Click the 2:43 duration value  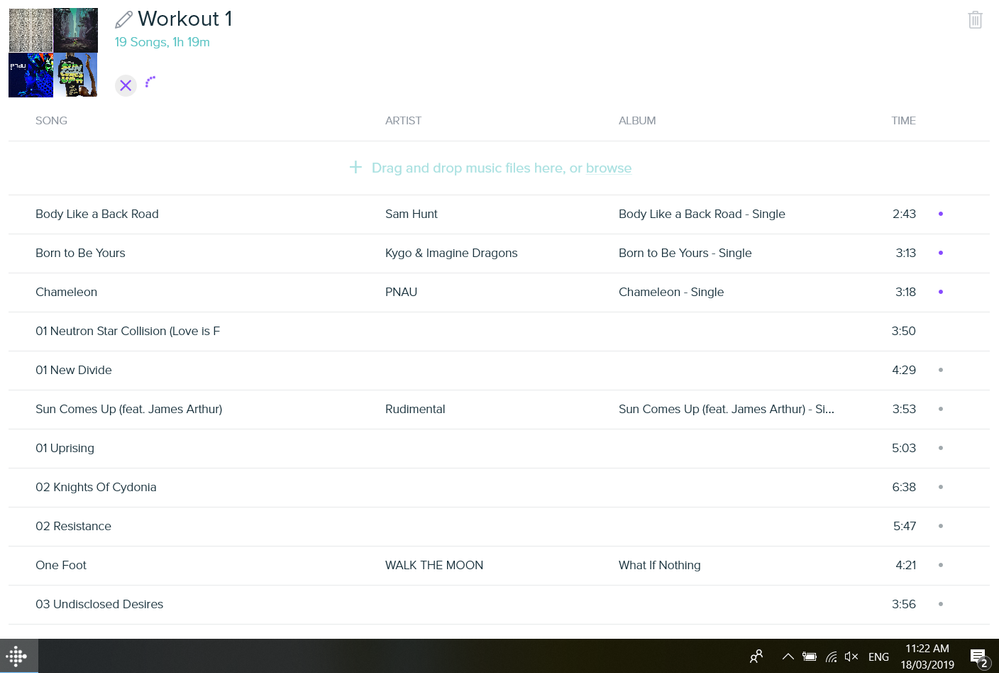[x=903, y=214]
